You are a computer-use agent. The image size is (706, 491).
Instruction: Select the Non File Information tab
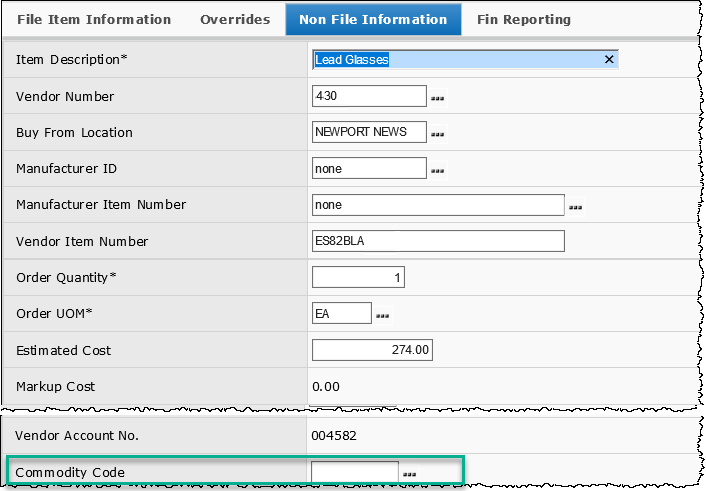pyautogui.click(x=373, y=20)
